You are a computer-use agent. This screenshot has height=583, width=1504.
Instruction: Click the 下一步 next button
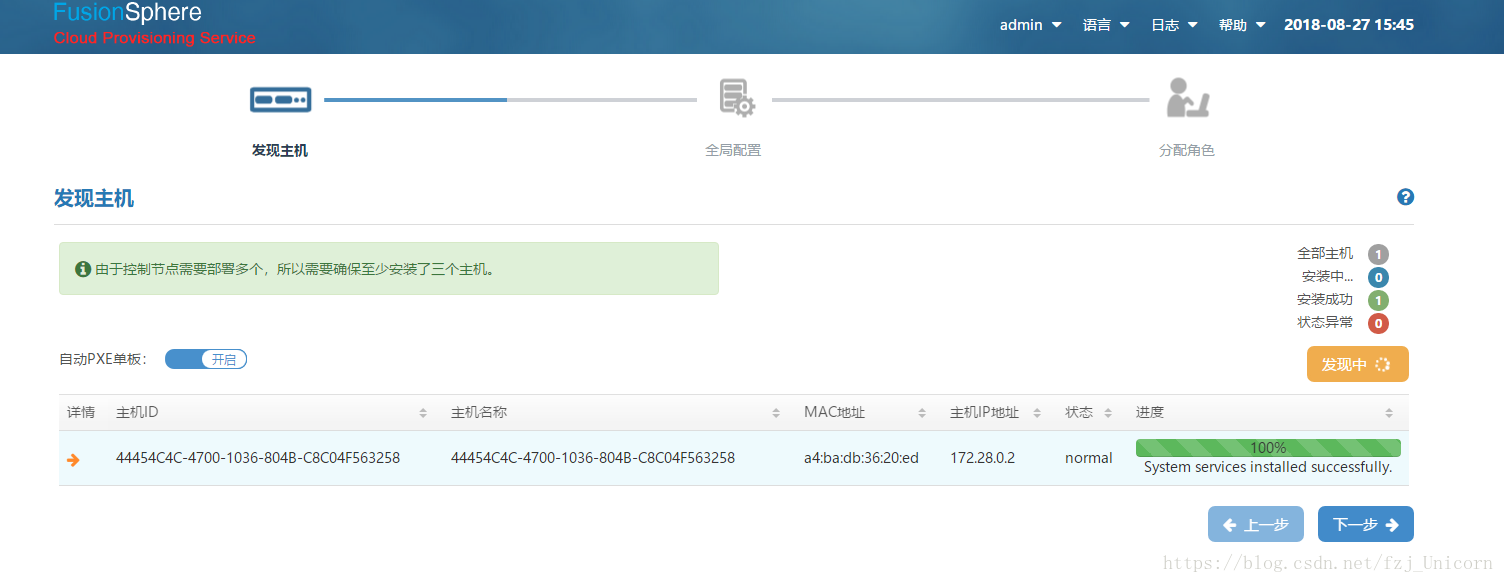(1365, 523)
